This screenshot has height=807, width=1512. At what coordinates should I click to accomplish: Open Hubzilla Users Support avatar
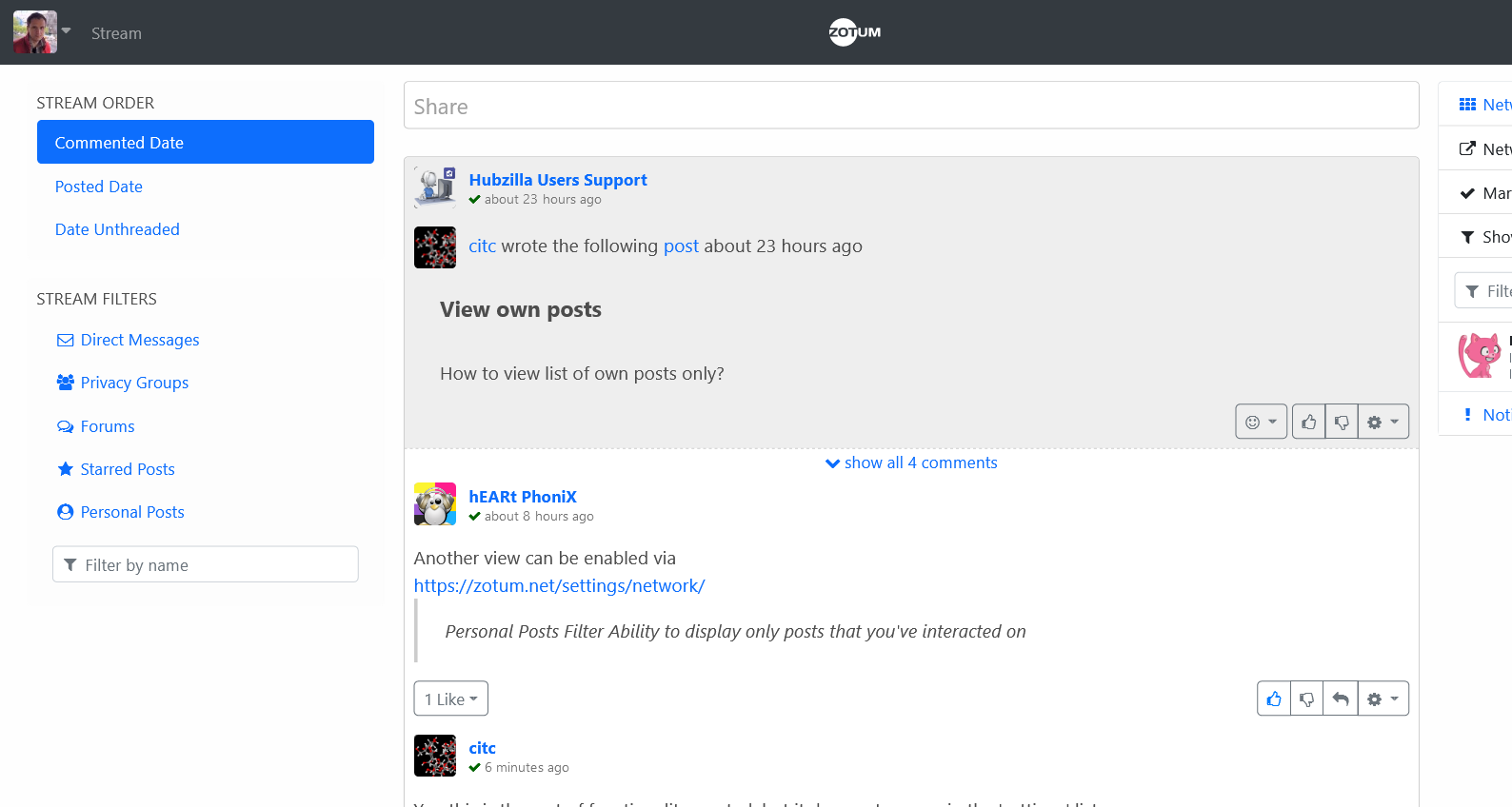[x=435, y=187]
